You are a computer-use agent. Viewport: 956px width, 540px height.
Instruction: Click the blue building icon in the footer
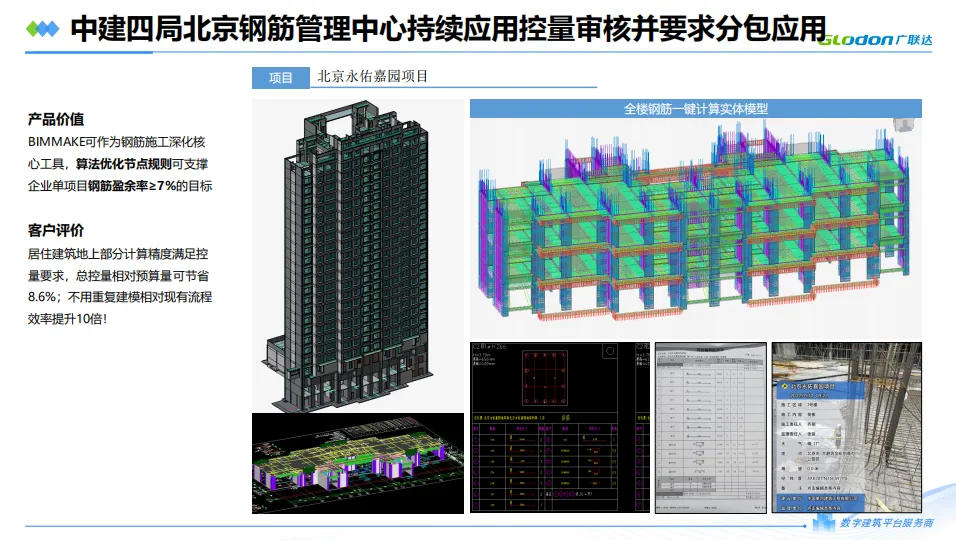click(824, 522)
